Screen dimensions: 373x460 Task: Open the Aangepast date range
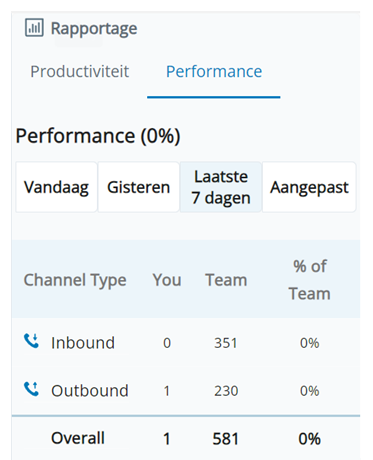click(309, 187)
